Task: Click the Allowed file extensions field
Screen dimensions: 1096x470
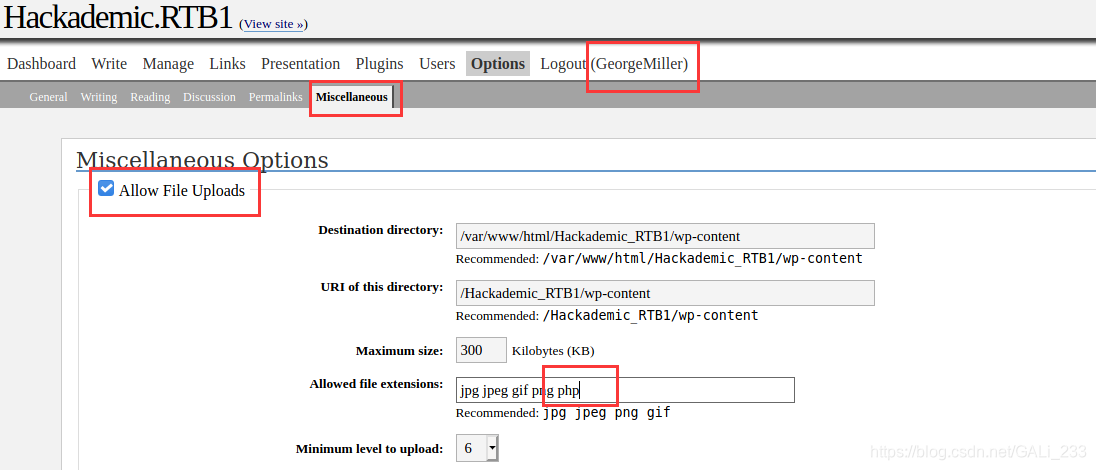Action: 625,390
